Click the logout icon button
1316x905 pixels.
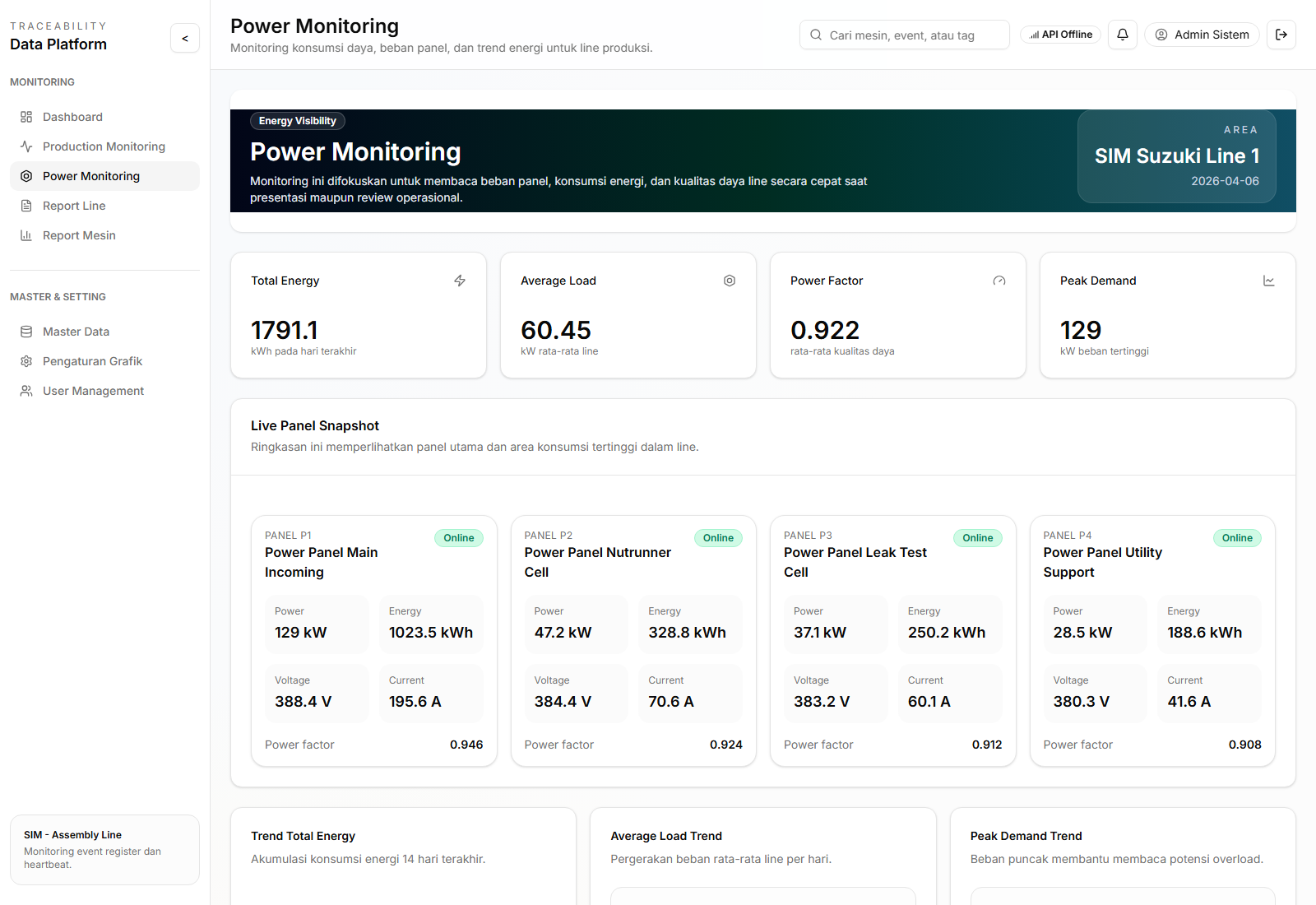coord(1281,35)
